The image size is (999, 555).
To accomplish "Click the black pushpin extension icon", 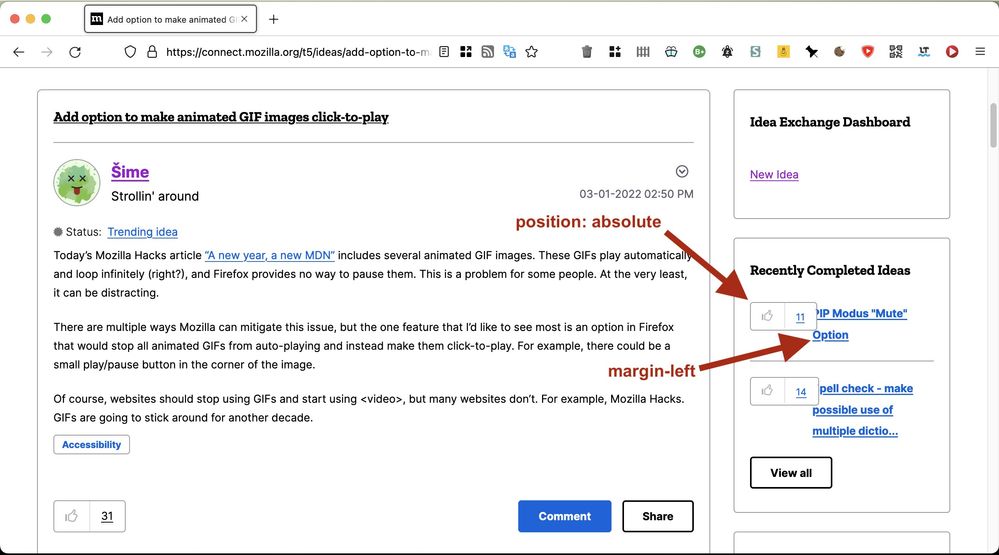I will click(811, 52).
